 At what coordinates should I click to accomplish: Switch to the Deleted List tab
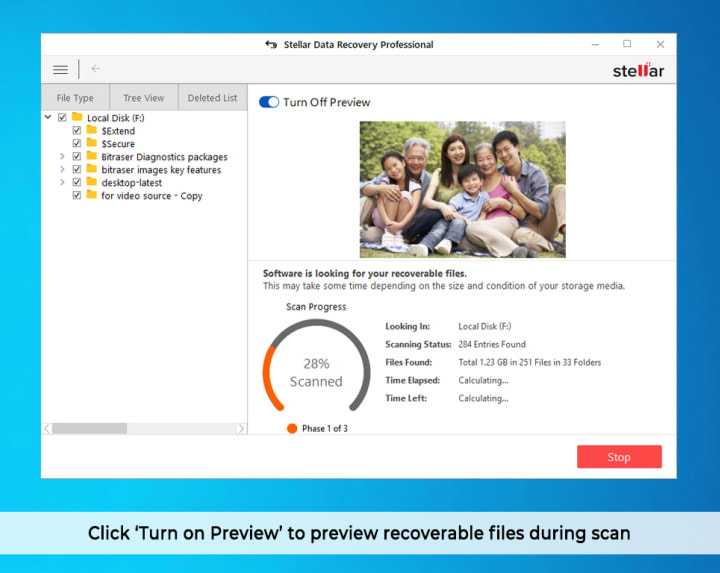coord(212,98)
